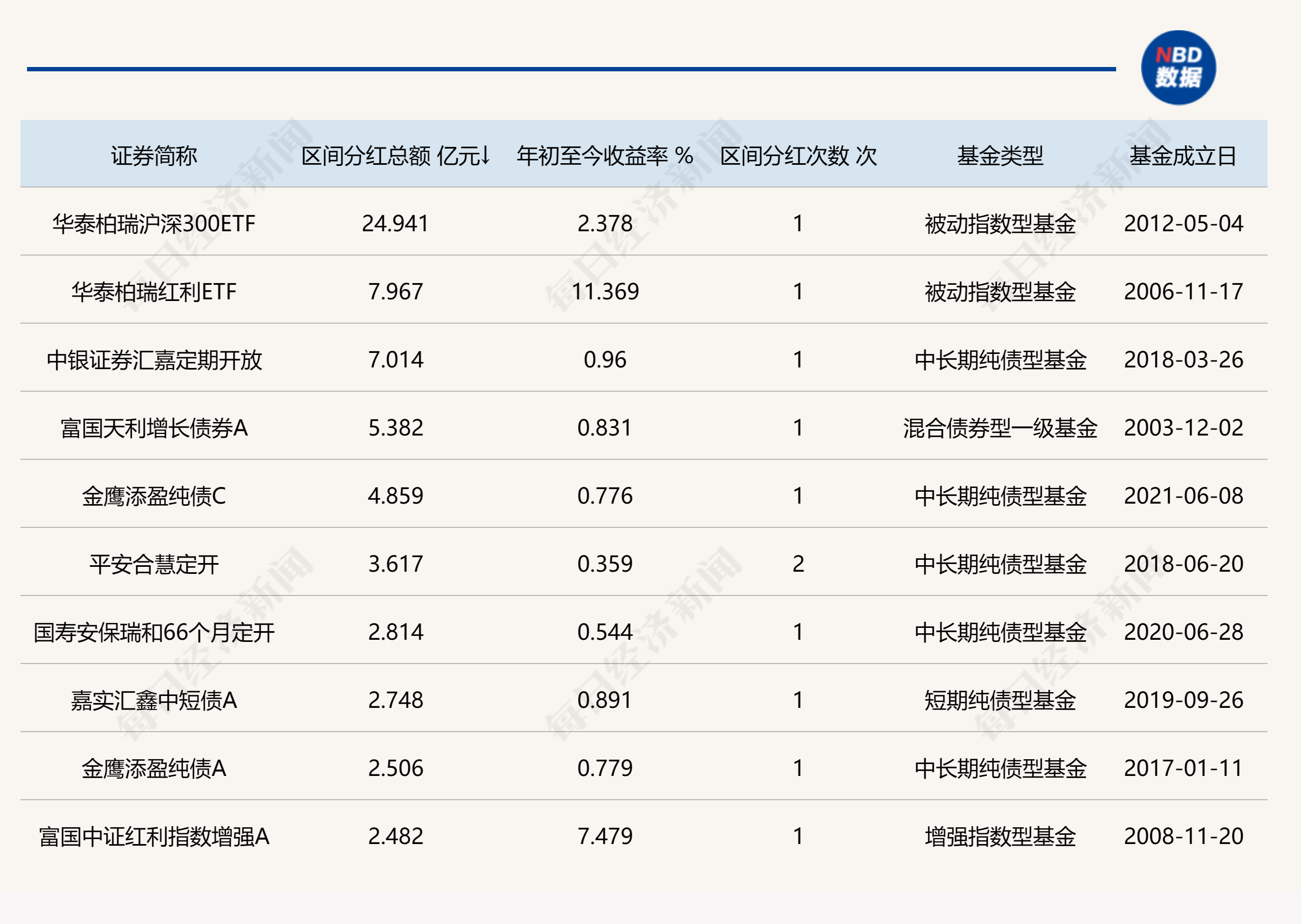Select fund name 国寿安保瑞和66个月定开
Image resolution: width=1301 pixels, height=924 pixels.
153,632
